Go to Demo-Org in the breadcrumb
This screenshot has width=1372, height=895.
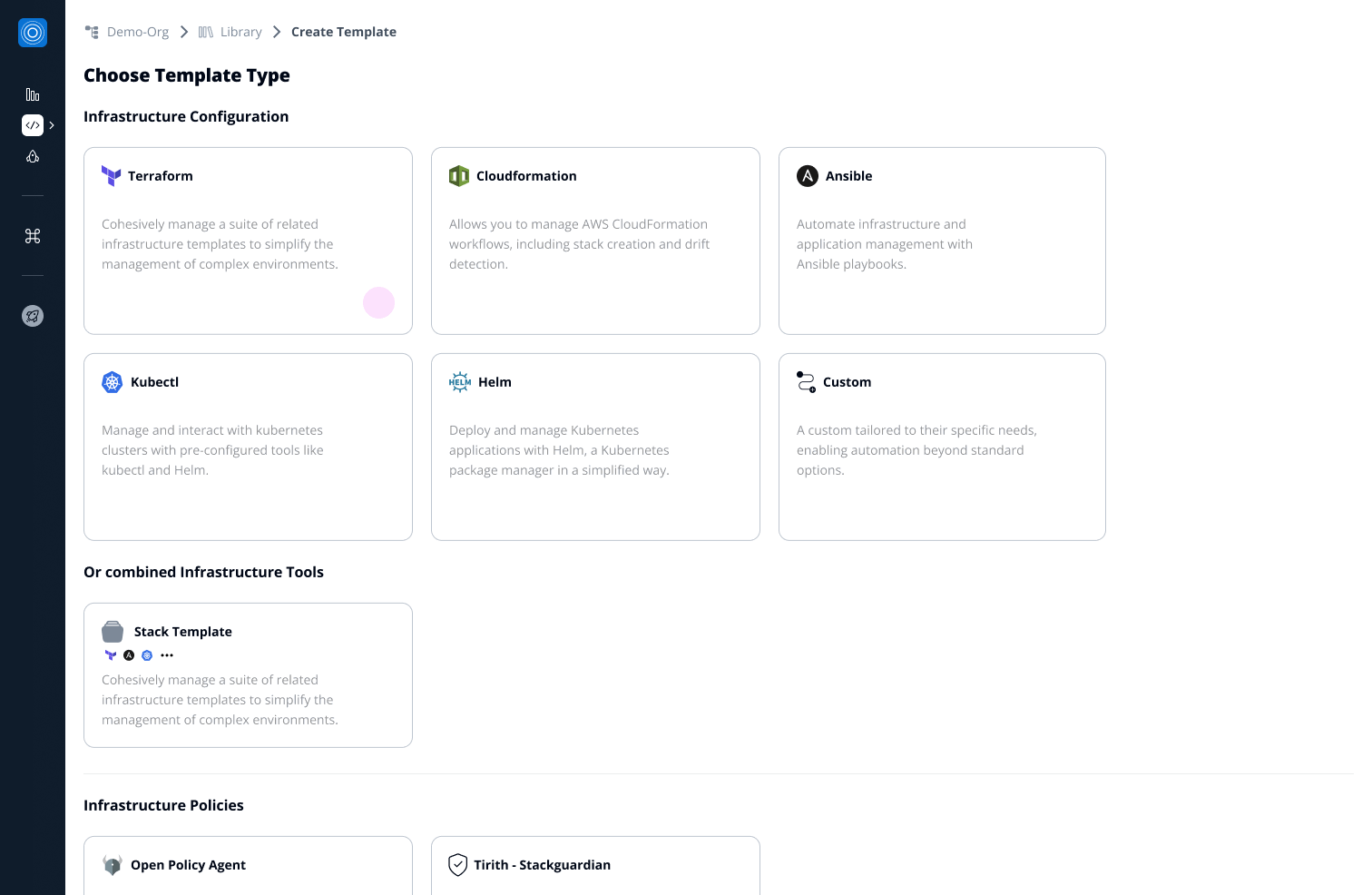coord(137,32)
